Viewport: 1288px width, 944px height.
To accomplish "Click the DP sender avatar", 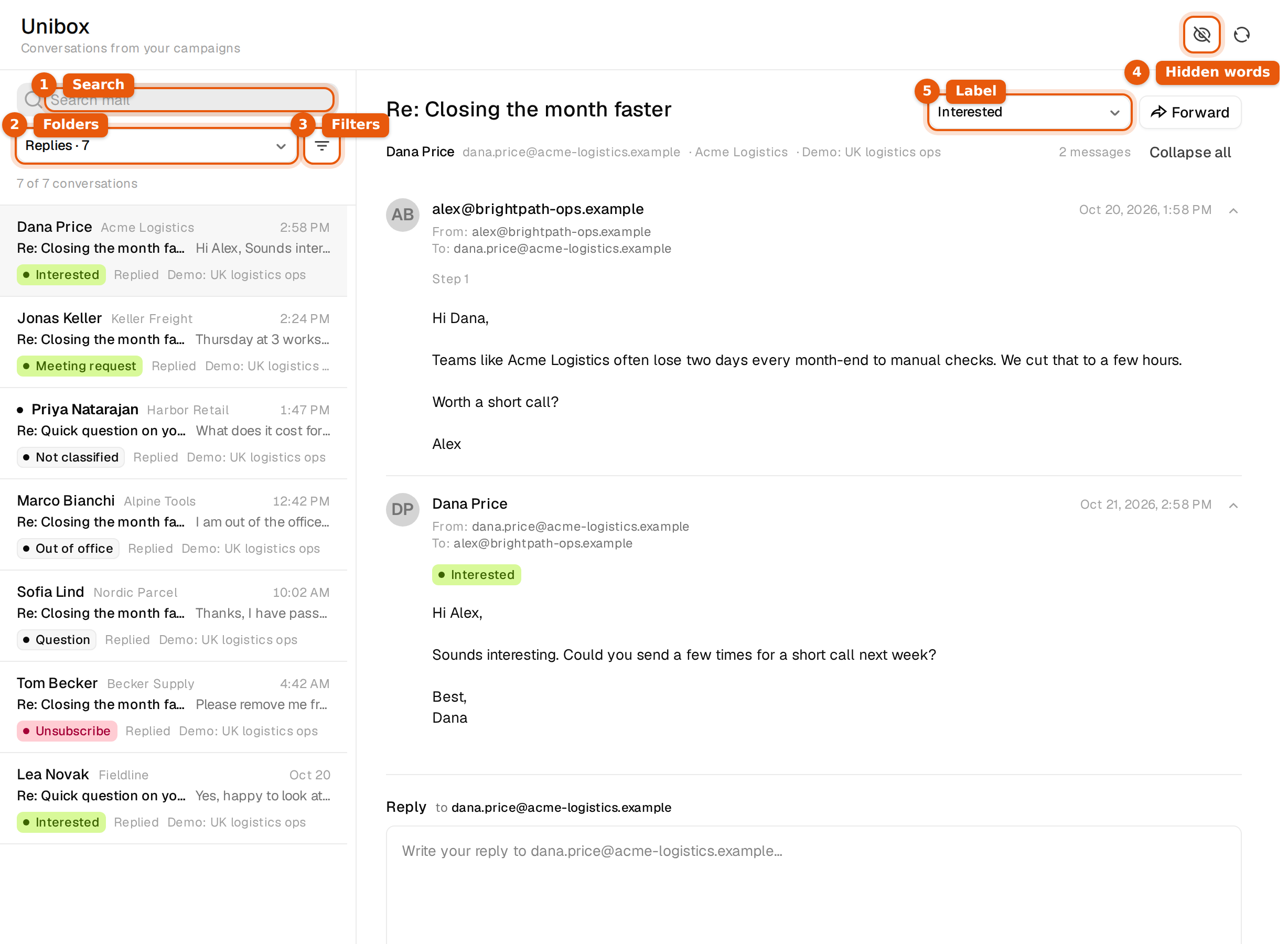I will (402, 510).
